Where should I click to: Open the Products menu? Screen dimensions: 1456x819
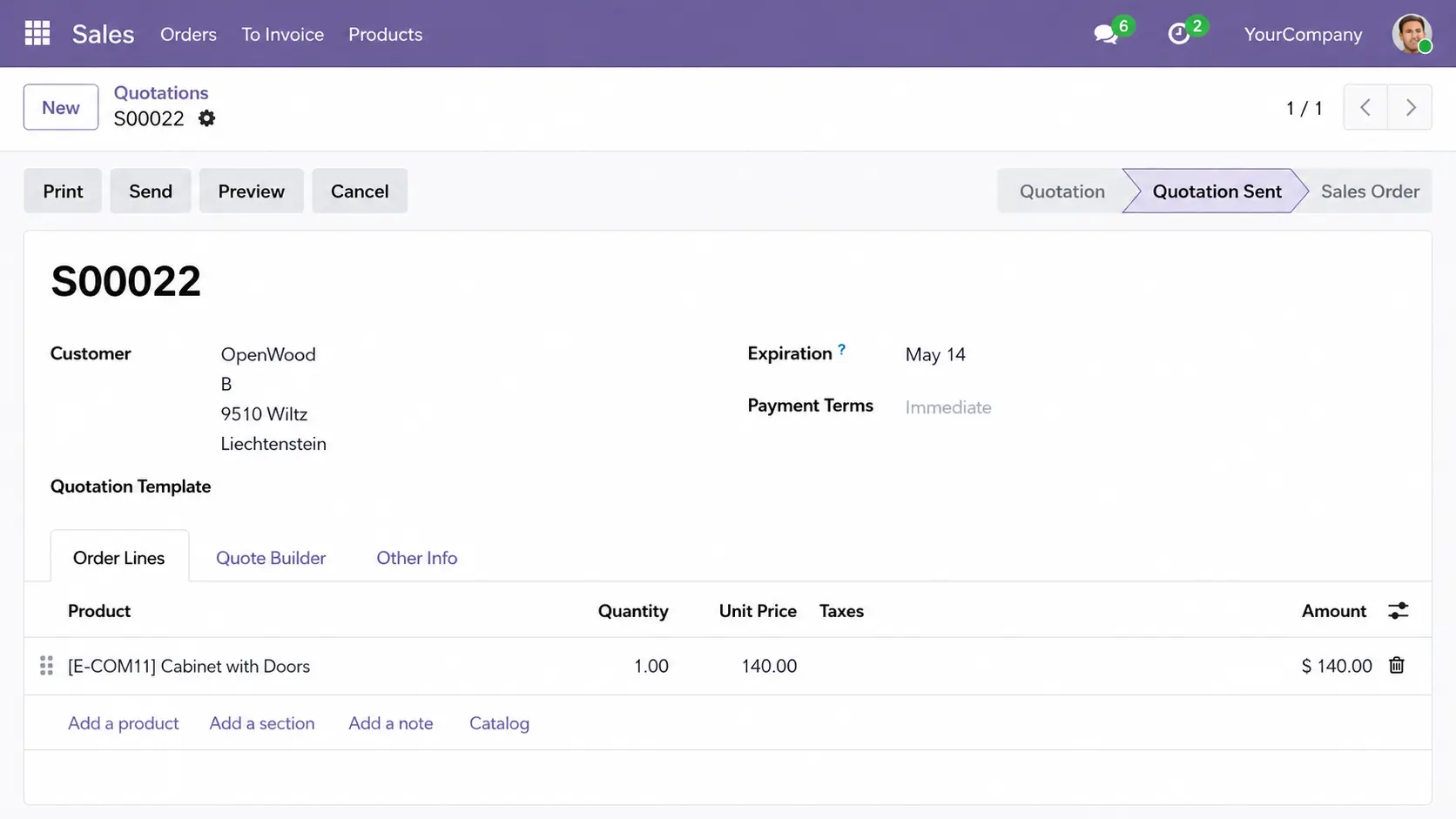[x=385, y=34]
